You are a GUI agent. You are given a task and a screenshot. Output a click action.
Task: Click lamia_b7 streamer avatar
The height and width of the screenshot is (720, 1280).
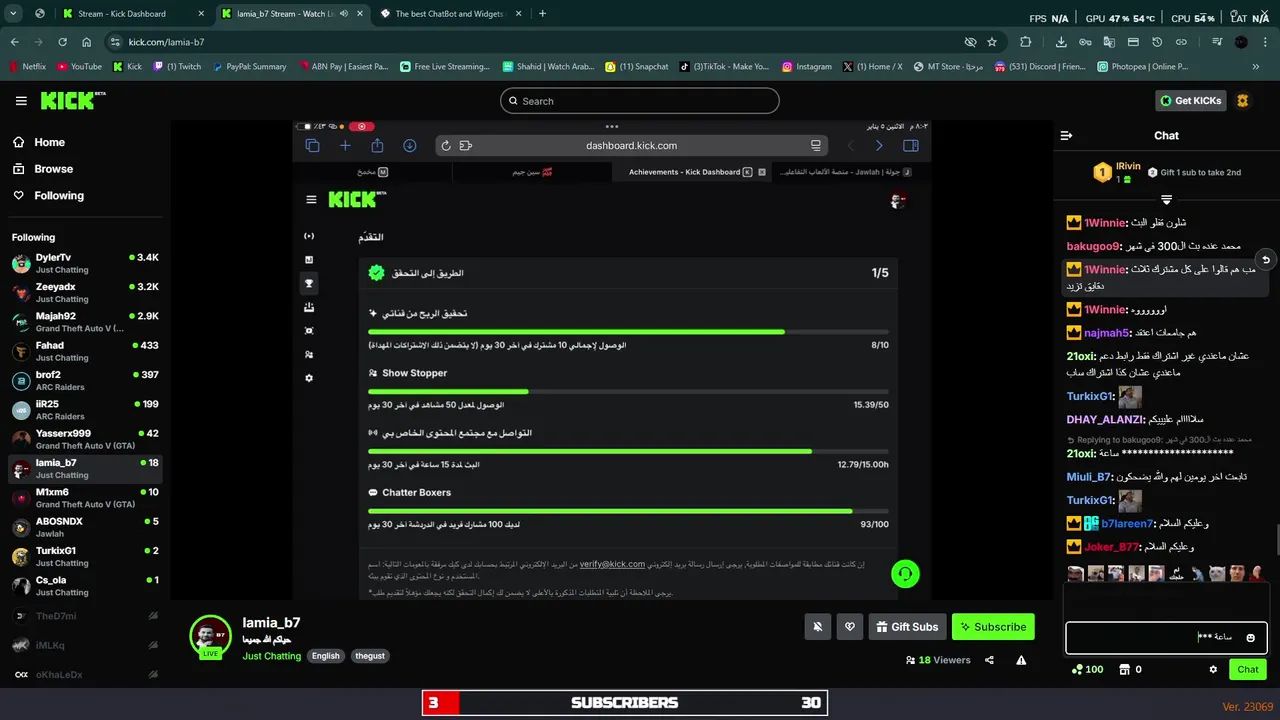[x=210, y=636]
